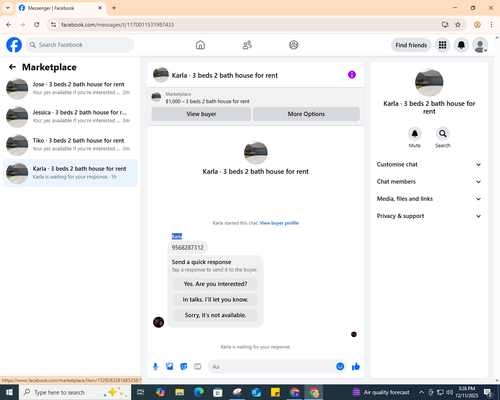The width and height of the screenshot is (500, 400).
Task: Open the Groups icon in top navigation
Action: [294, 45]
